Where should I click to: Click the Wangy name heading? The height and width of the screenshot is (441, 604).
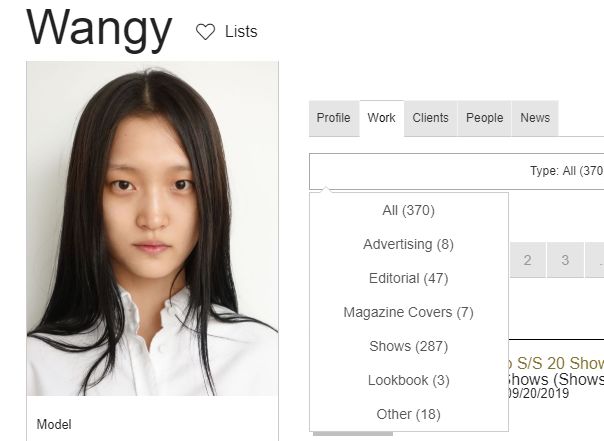click(x=99, y=29)
